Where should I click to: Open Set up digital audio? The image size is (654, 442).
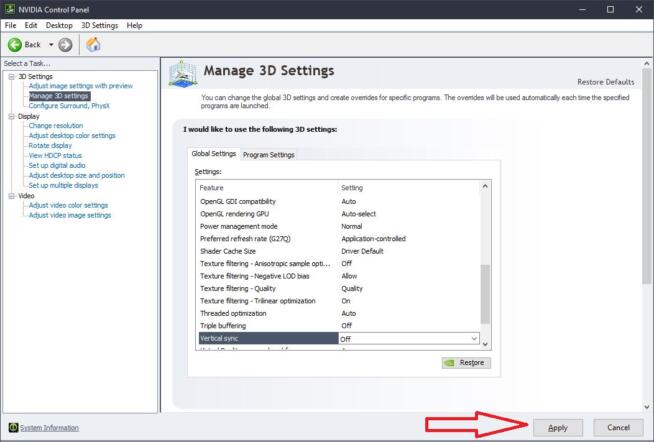[57, 166]
